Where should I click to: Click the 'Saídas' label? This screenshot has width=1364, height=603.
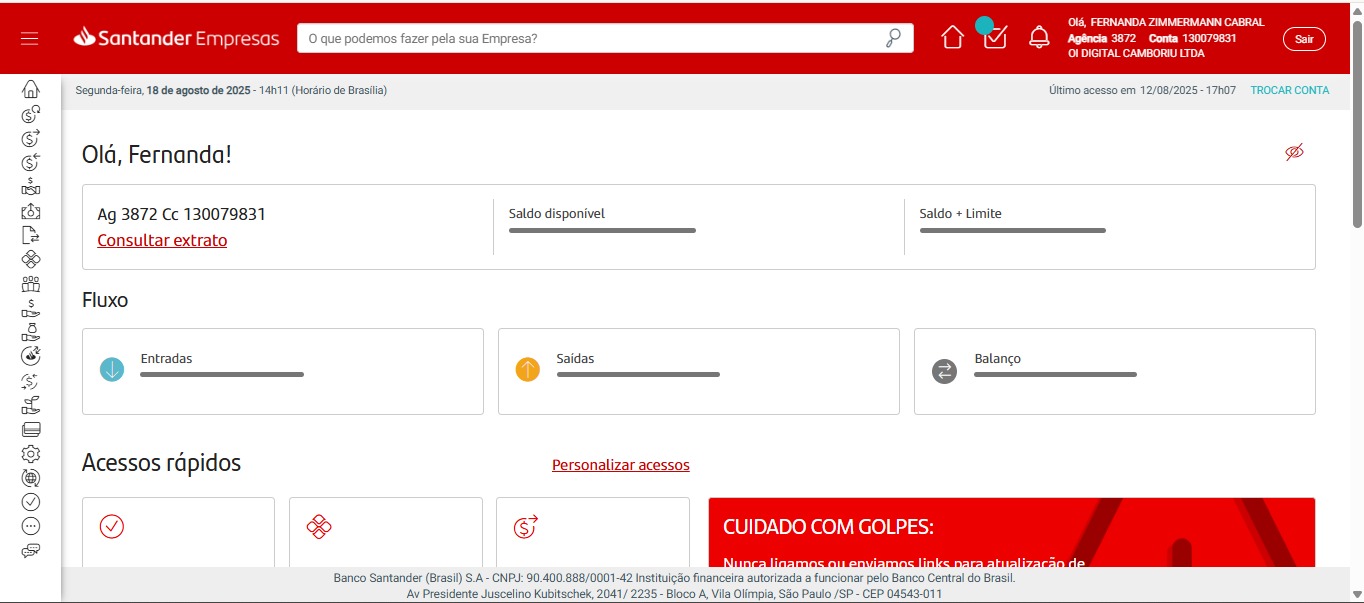(x=576, y=358)
